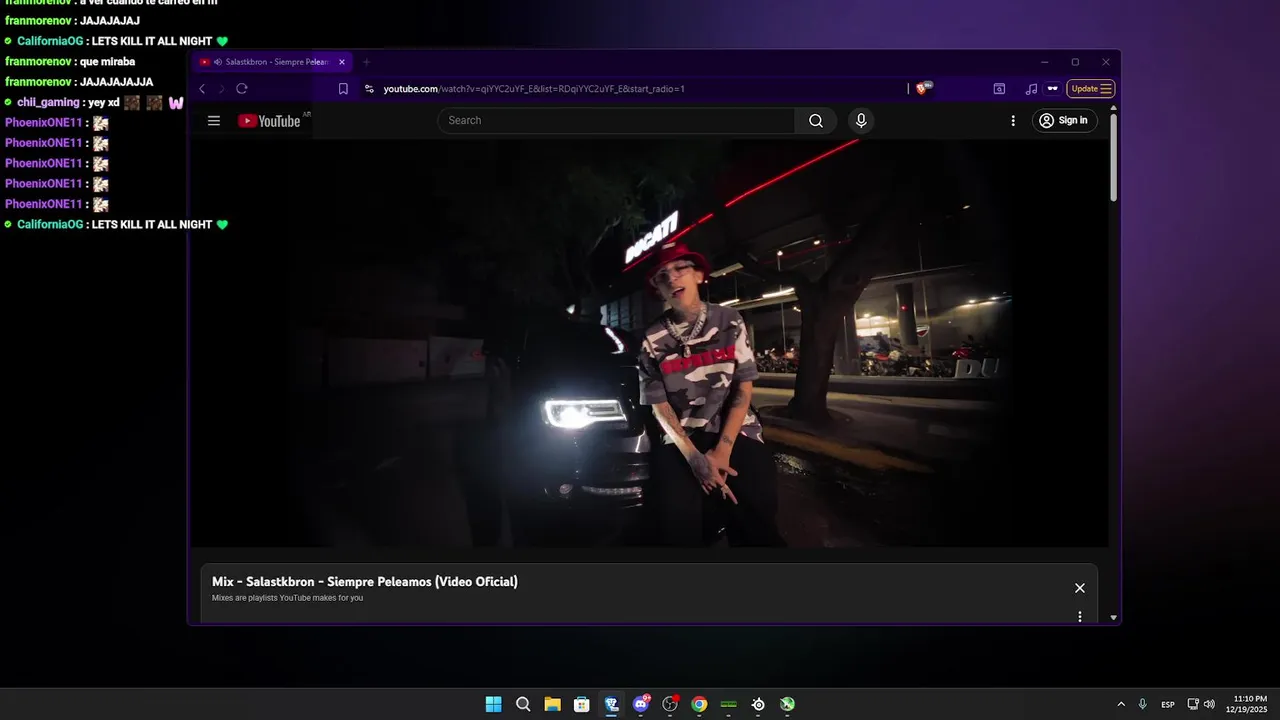Mute the tab using its speaker icon

[x=218, y=62]
